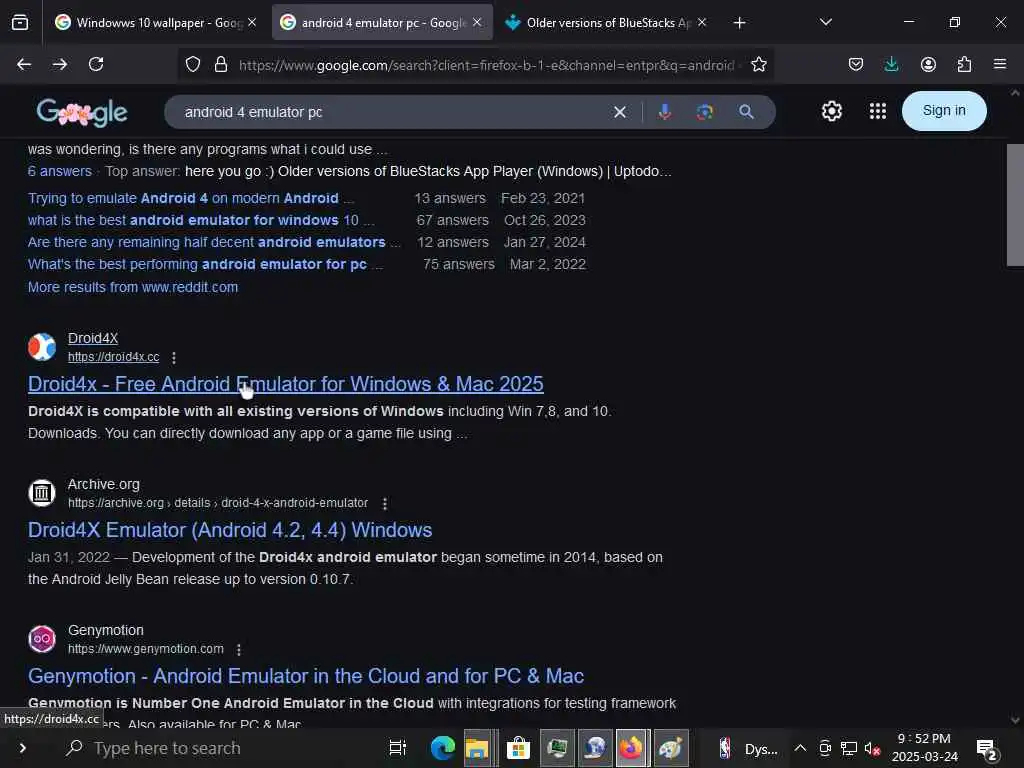Open browser extensions menu

point(964,64)
